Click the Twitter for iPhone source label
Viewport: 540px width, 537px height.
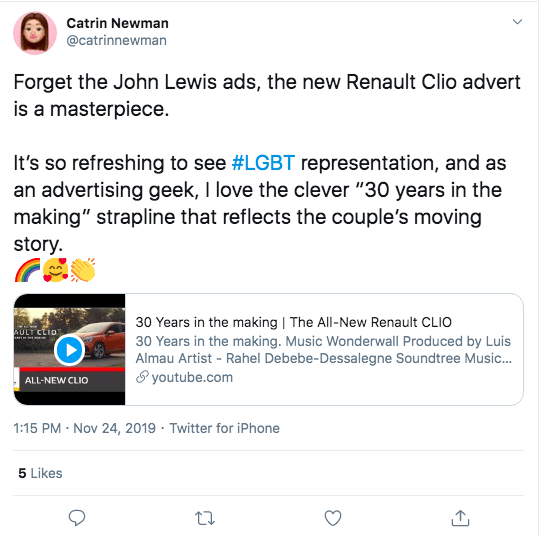click(x=225, y=428)
